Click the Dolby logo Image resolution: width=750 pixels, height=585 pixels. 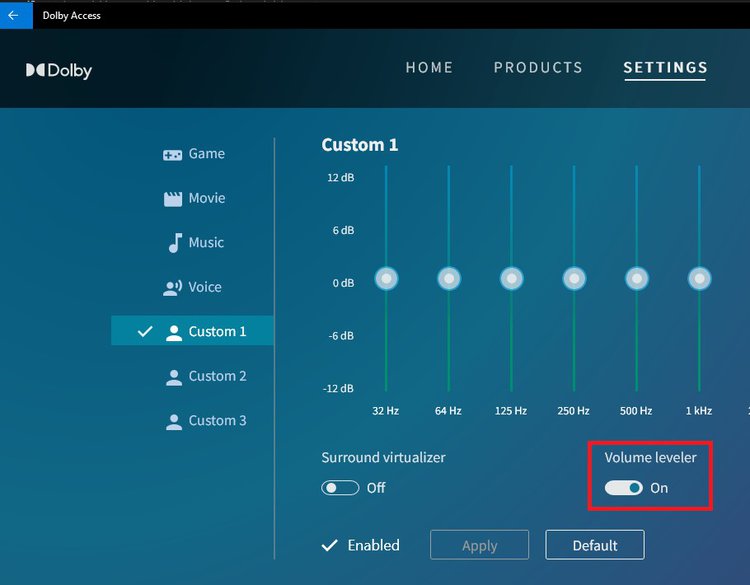point(58,71)
